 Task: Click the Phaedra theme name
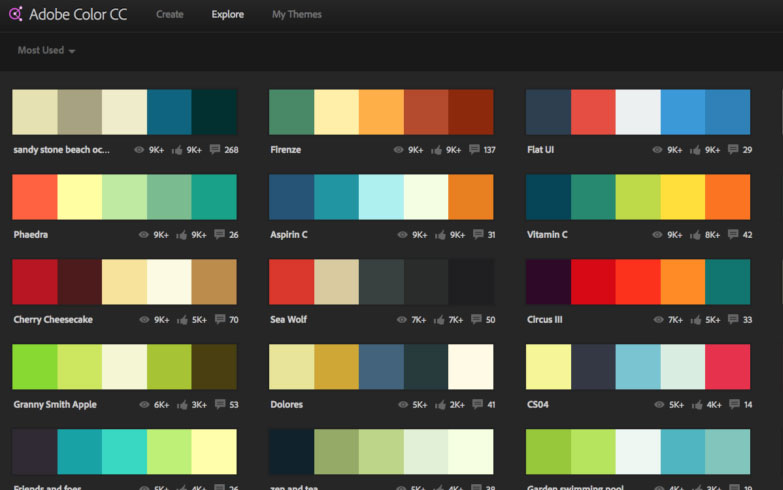pos(30,235)
